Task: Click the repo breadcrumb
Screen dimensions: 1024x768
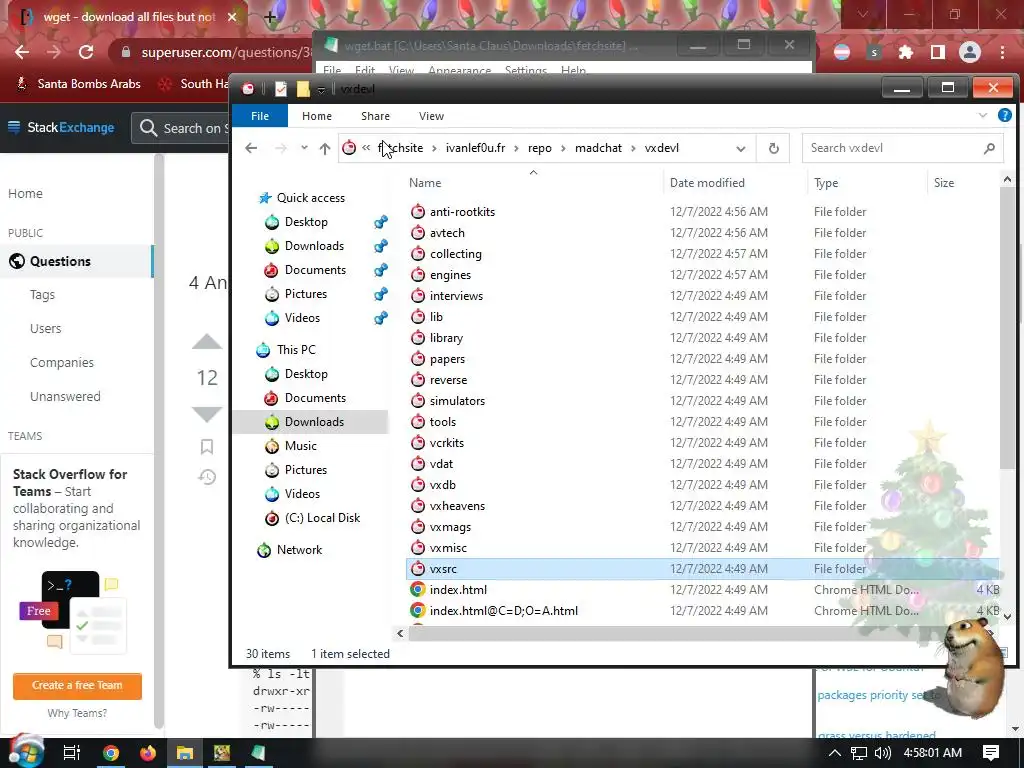Action: 539,148
